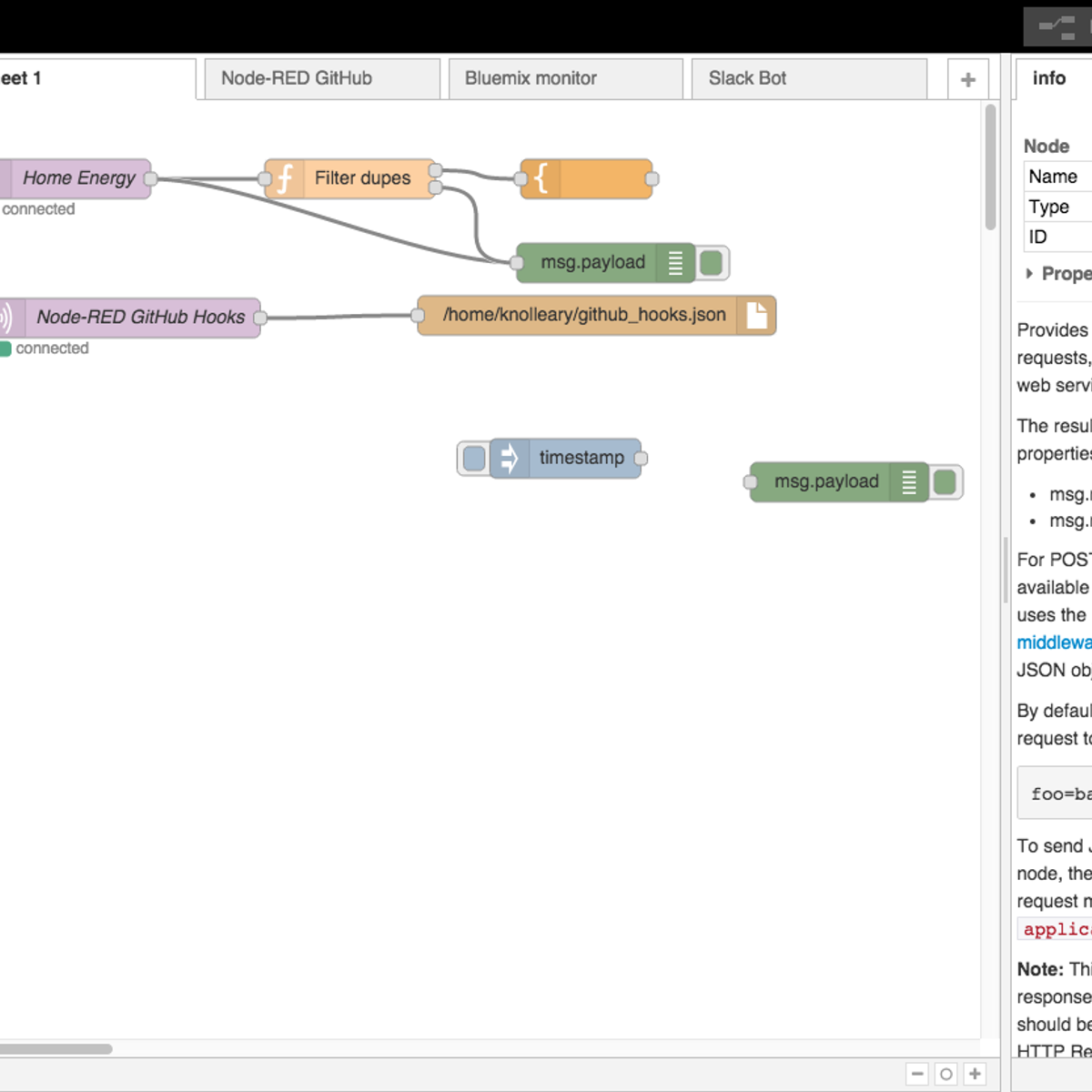The height and width of the screenshot is (1092, 1092).
Task: Disable the lower msg.payload debug node toggle
Action: coord(946,481)
